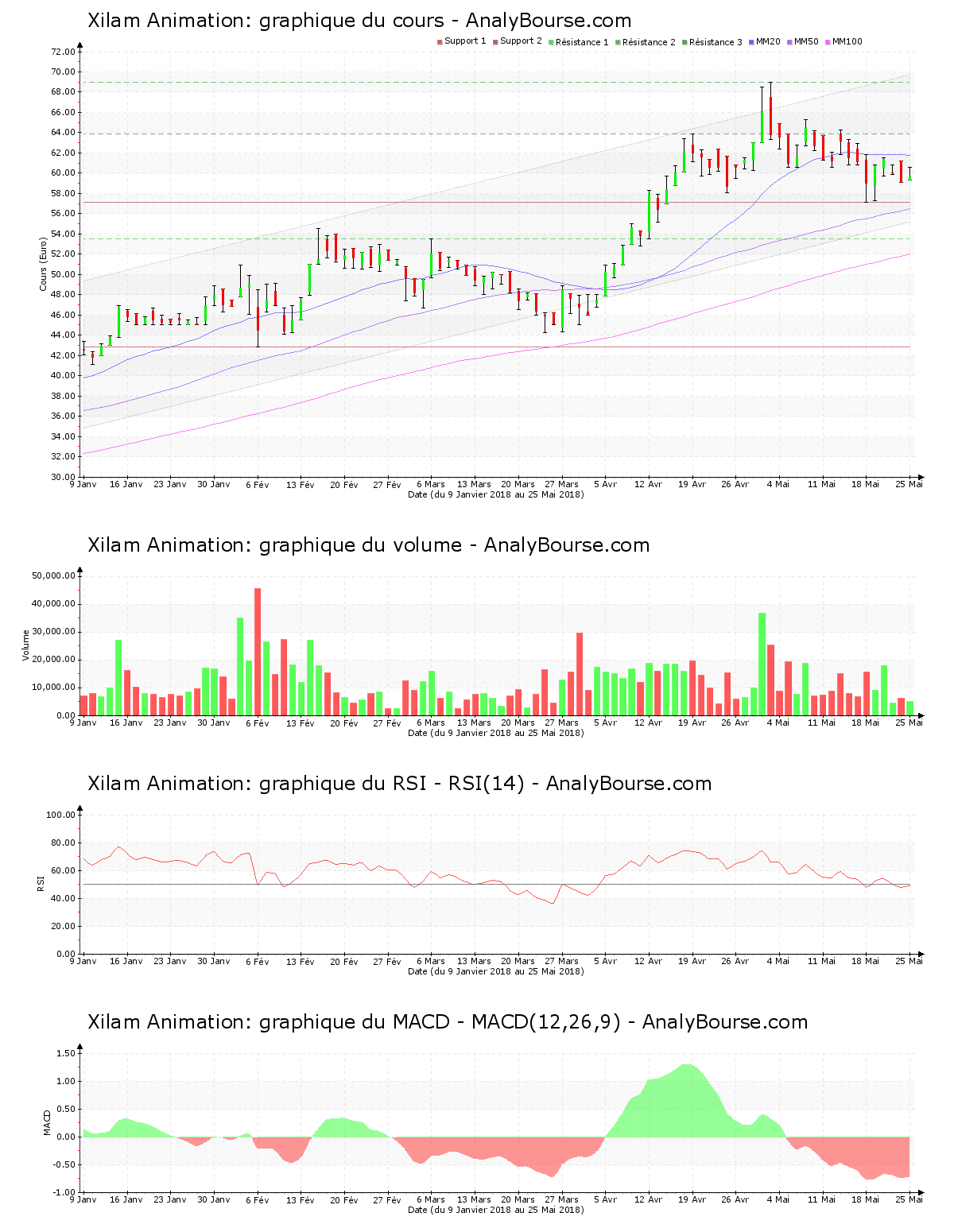
Task: Click the MACD chart's date range caption
Action: 495,1210
